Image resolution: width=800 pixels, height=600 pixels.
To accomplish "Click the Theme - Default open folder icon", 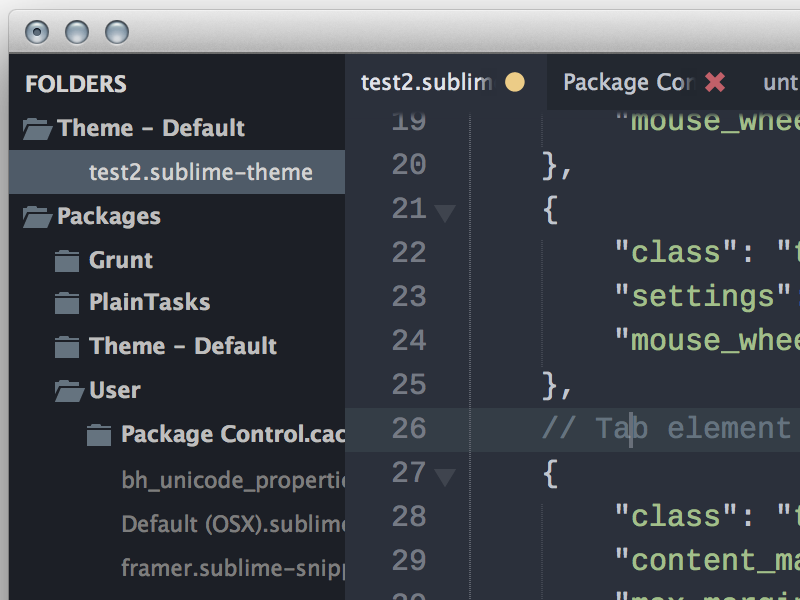I will coord(36,128).
